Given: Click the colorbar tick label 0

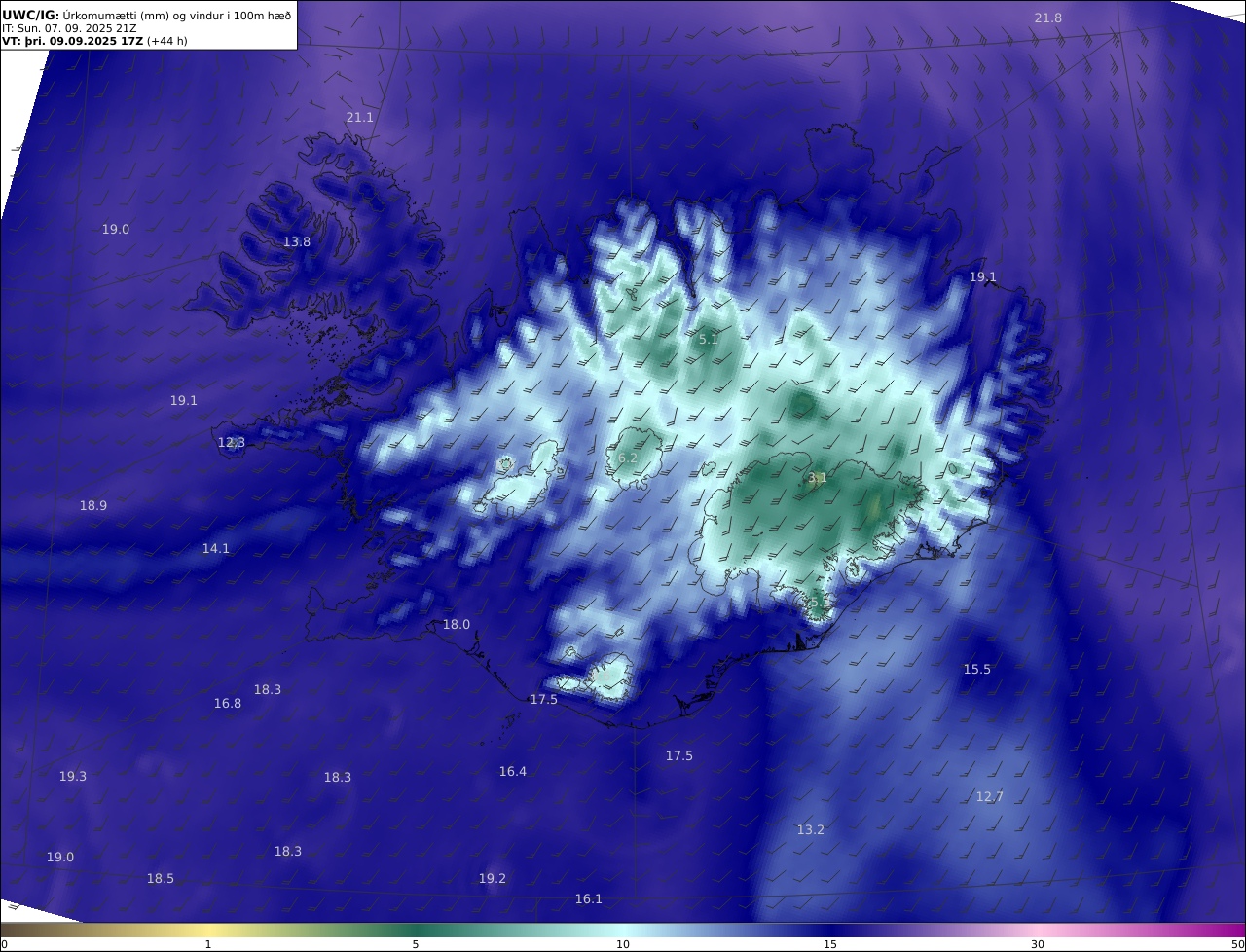Looking at the screenshot, I should click(x=4, y=944).
